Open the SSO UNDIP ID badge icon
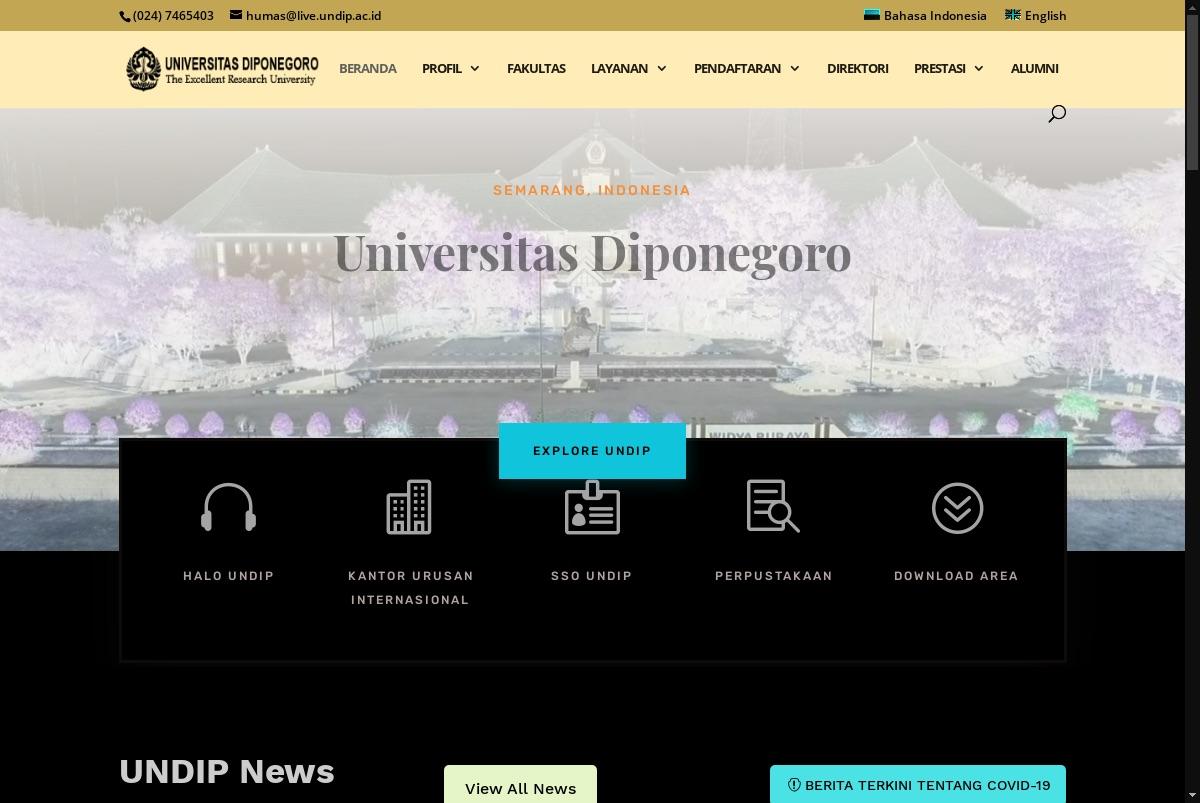 (592, 507)
